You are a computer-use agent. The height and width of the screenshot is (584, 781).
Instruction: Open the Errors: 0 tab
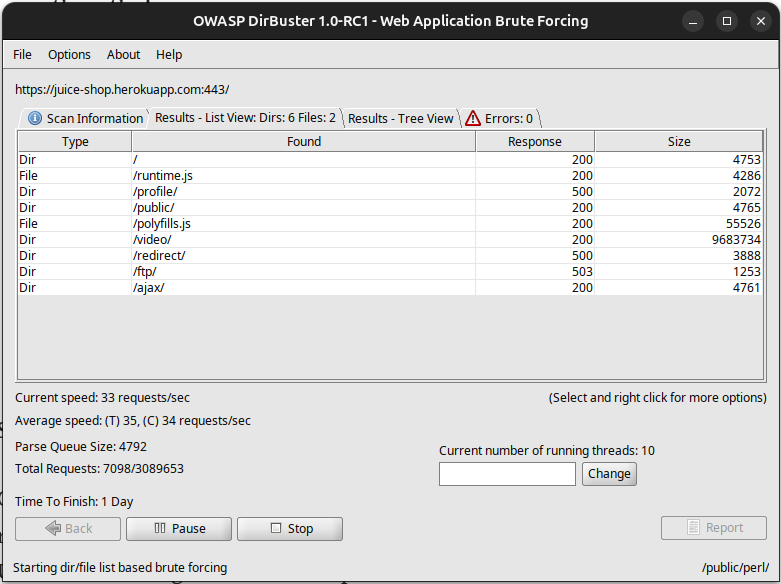coord(500,118)
